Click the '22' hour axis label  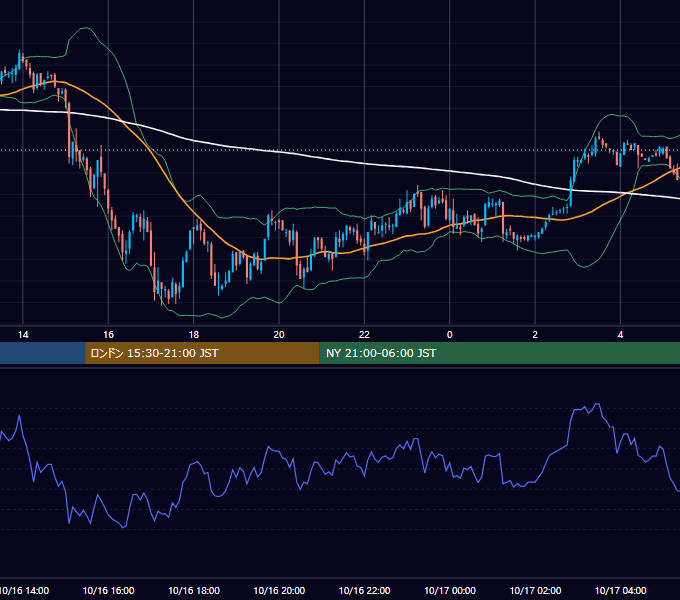(364, 335)
